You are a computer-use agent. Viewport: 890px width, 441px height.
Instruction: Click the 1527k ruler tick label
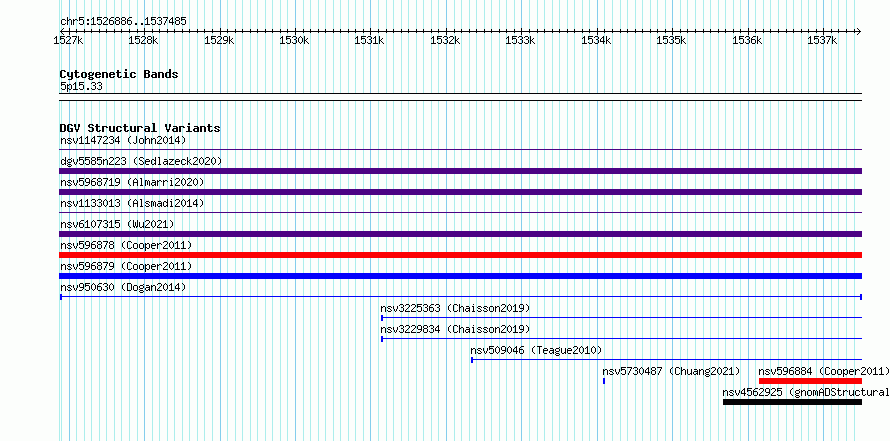[x=69, y=41]
